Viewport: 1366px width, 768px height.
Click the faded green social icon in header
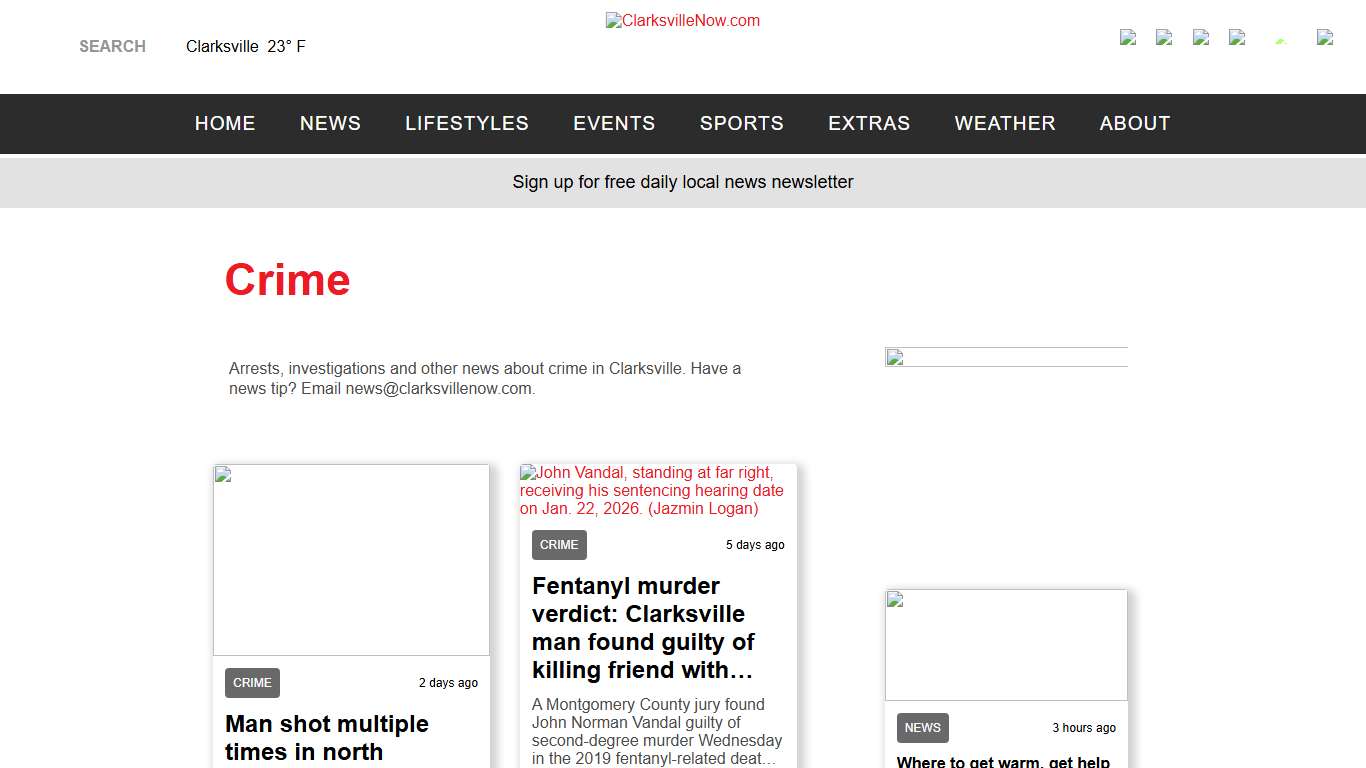pos(1280,41)
